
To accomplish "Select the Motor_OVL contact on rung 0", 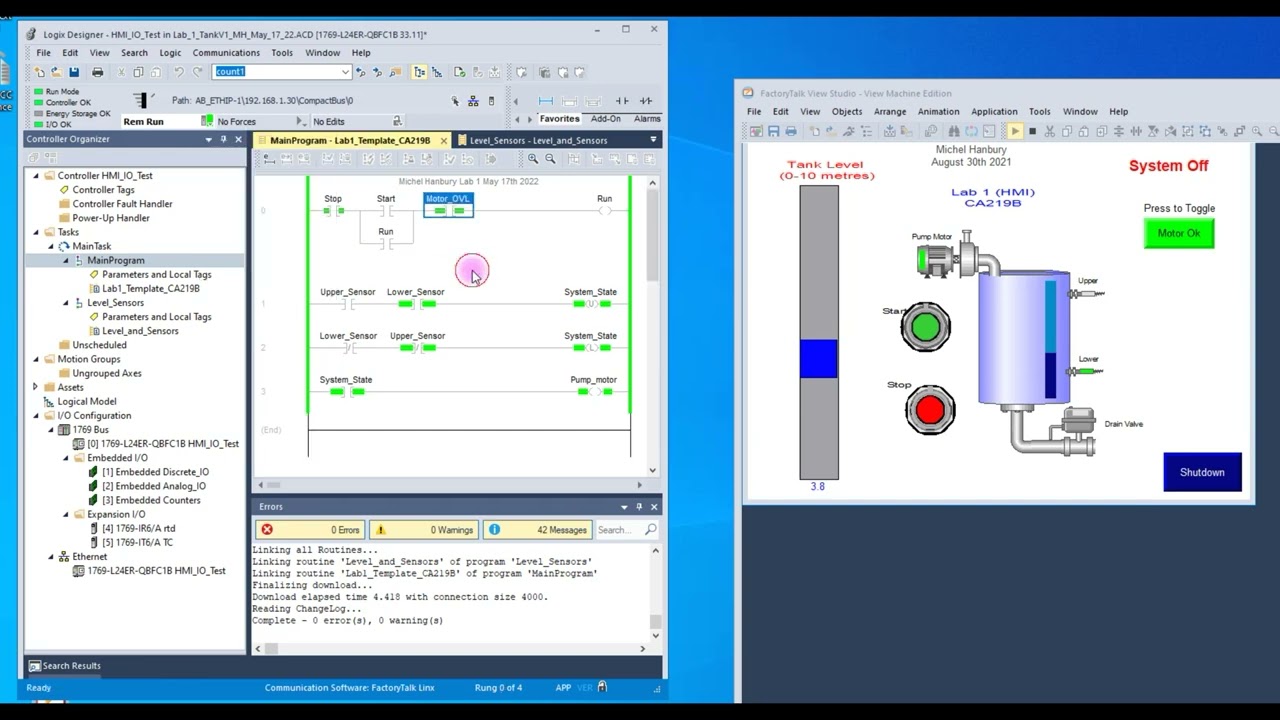I will pyautogui.click(x=448, y=206).
